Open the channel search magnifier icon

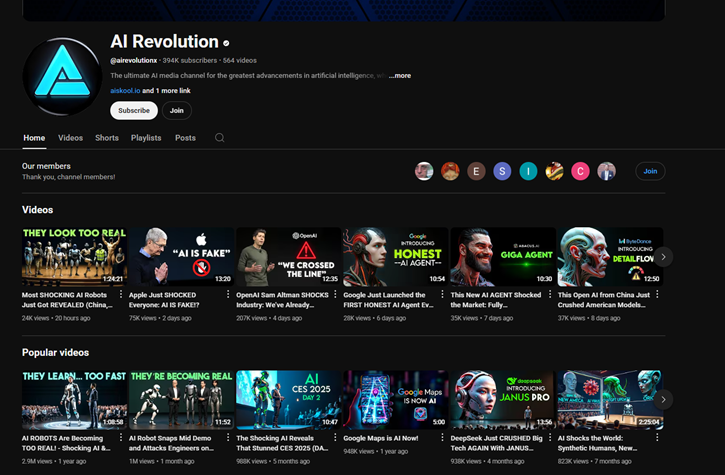tap(220, 138)
